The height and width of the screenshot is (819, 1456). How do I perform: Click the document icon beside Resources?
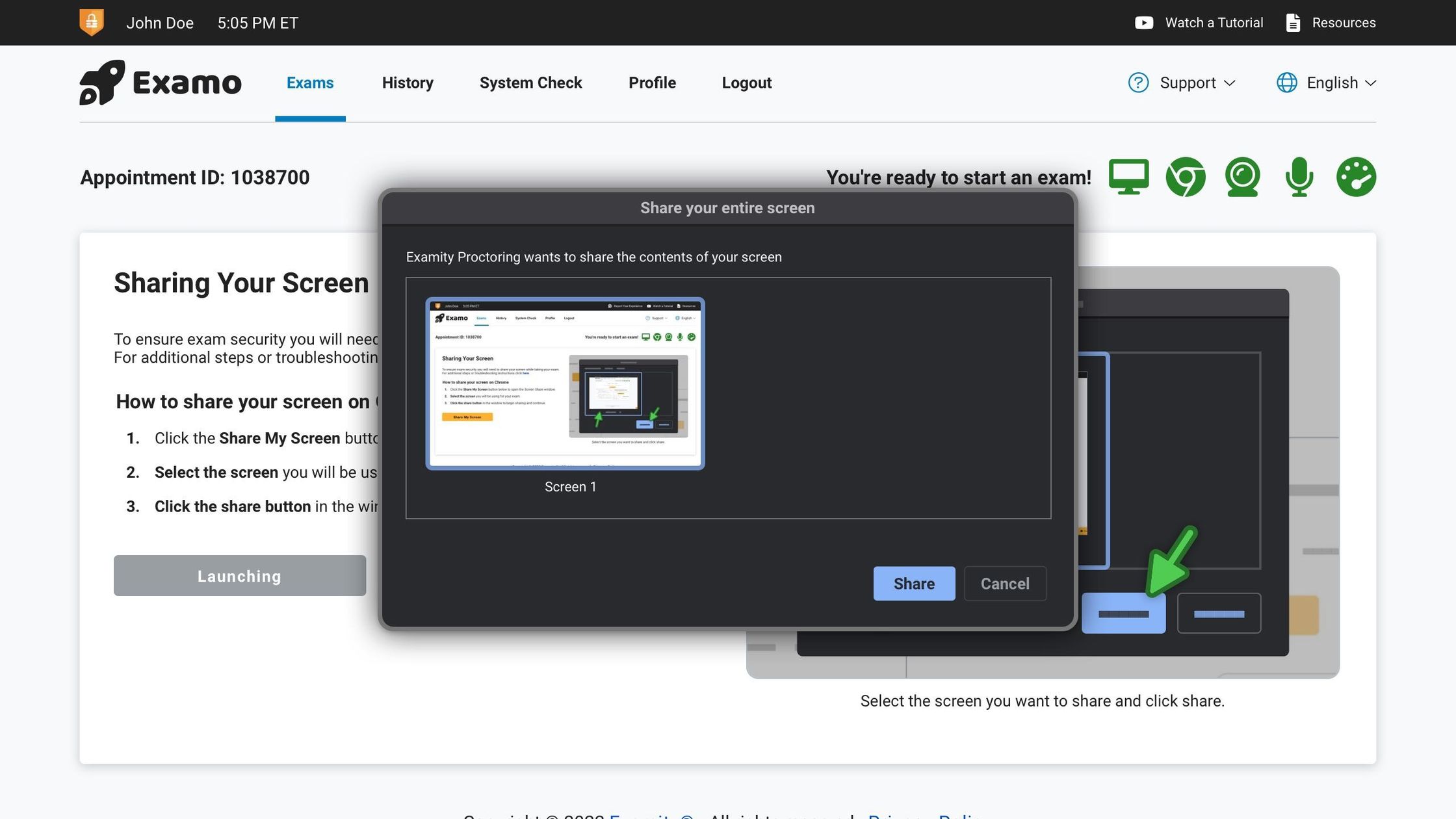(x=1293, y=23)
